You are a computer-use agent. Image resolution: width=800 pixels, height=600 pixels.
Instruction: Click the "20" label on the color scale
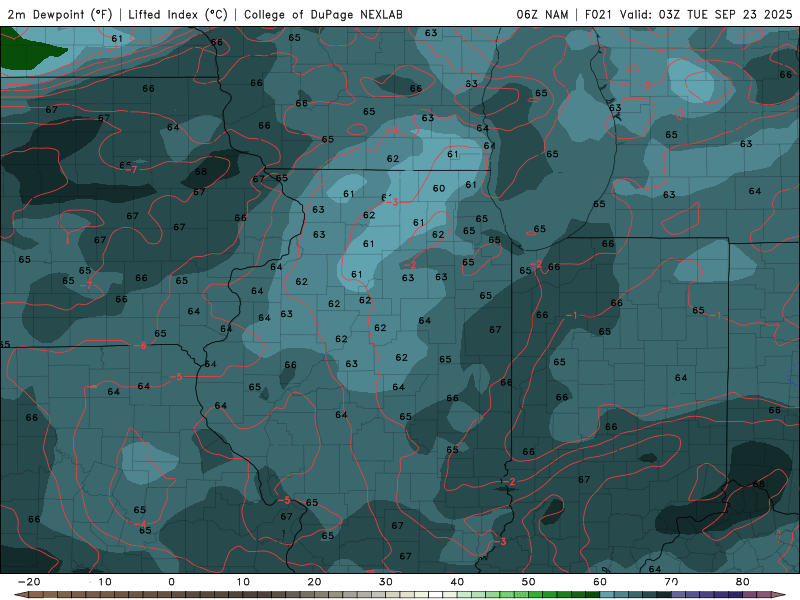(x=314, y=582)
